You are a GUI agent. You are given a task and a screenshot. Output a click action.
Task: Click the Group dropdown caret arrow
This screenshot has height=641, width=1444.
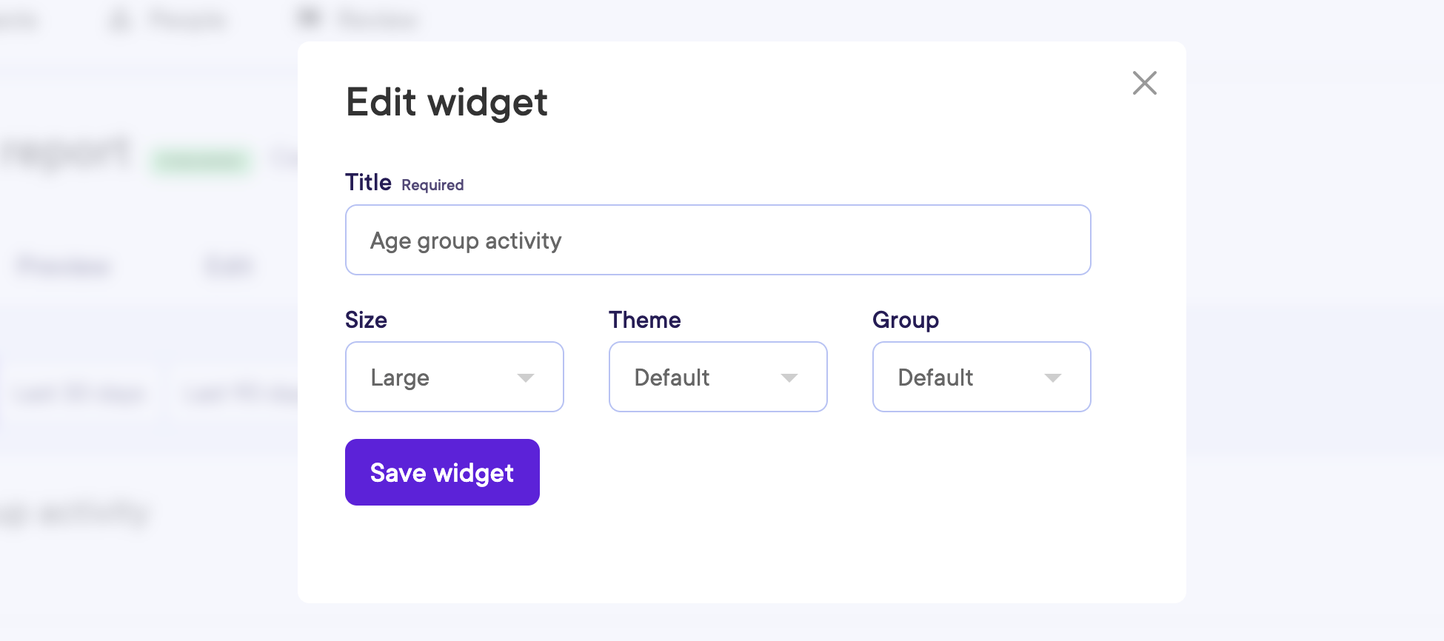pyautogui.click(x=1052, y=378)
